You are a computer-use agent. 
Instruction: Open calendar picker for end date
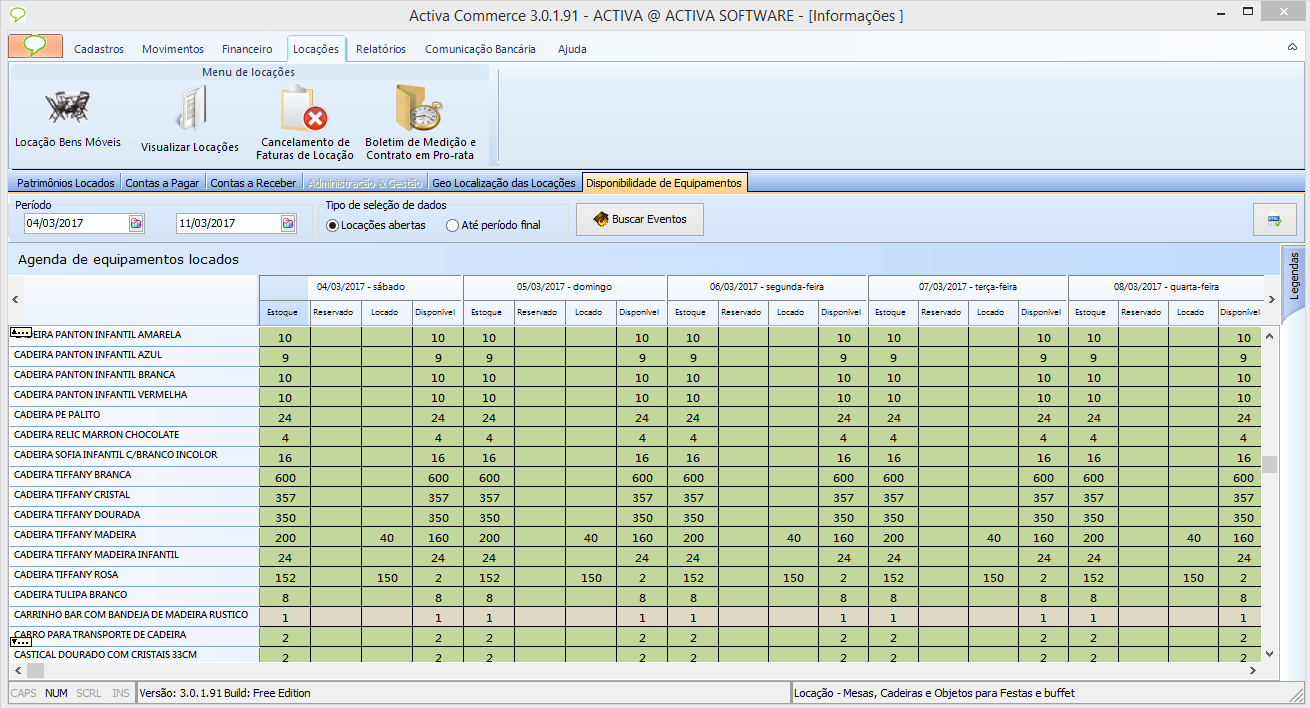288,223
